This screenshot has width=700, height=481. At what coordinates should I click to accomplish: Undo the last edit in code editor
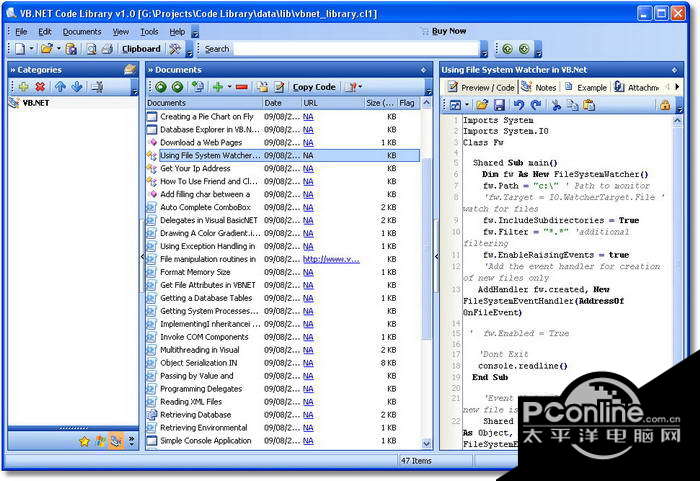519,105
